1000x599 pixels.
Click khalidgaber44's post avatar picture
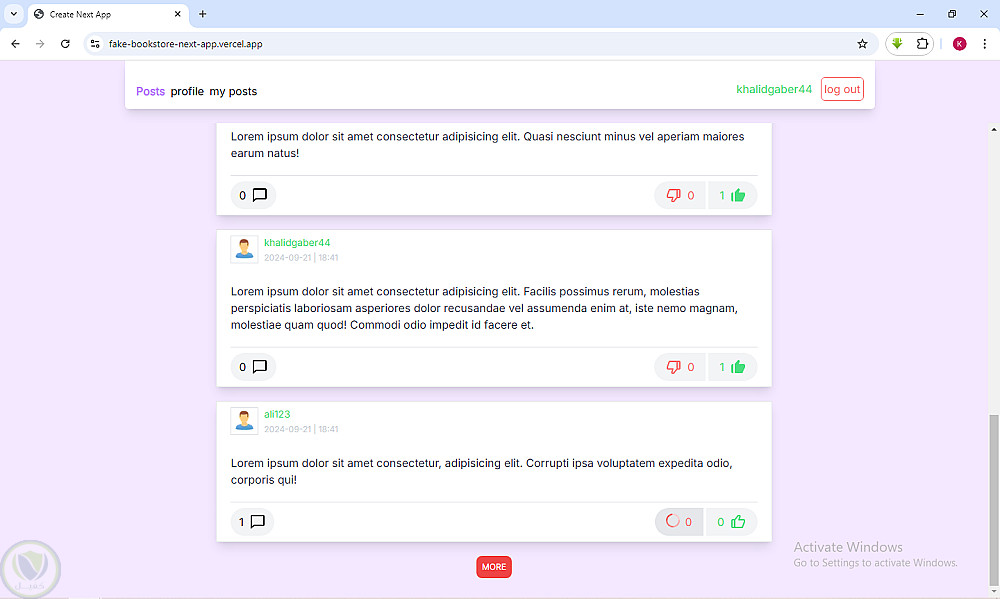(x=244, y=249)
